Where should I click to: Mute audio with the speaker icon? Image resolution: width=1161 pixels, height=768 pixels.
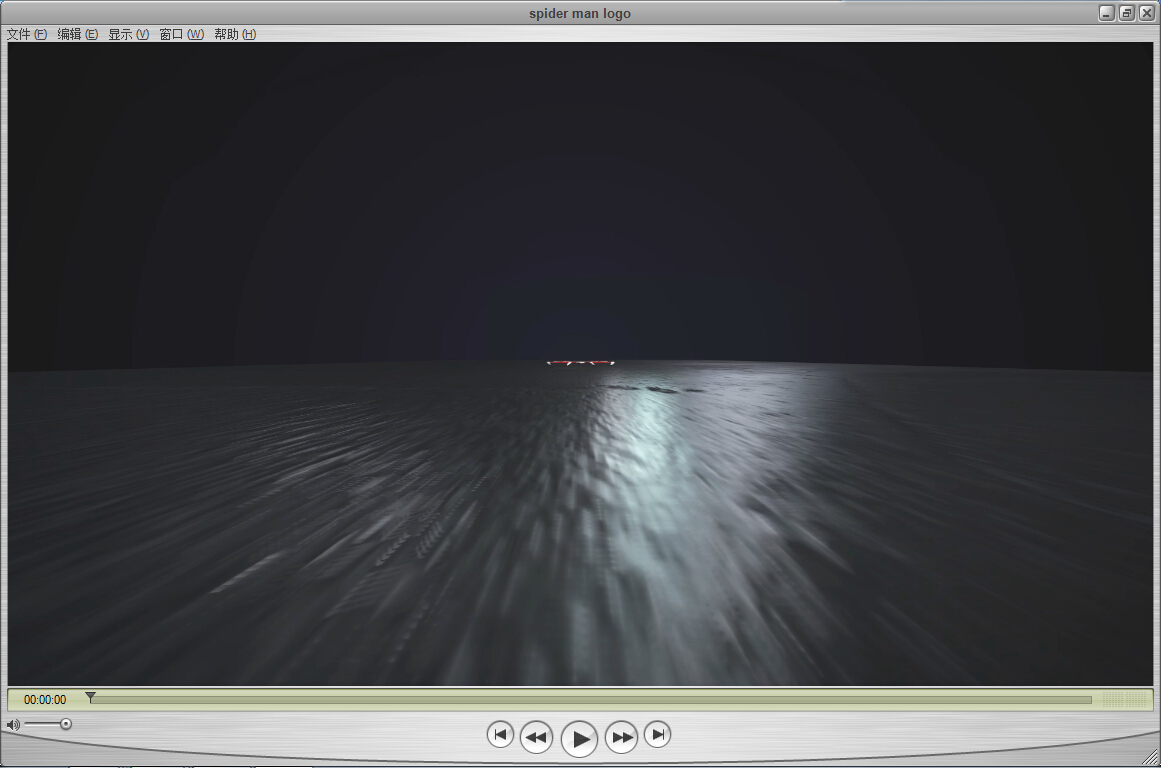pyautogui.click(x=13, y=724)
